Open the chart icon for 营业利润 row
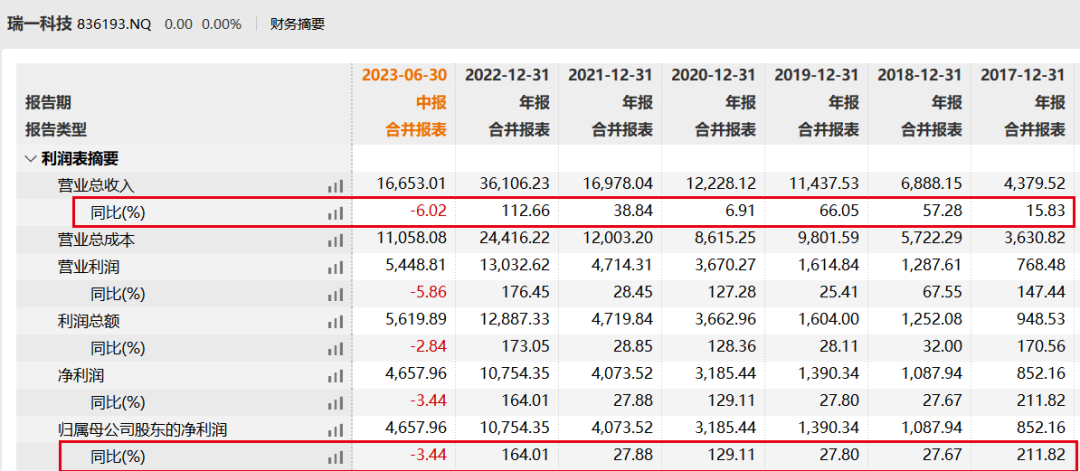Image resolution: width=1080 pixels, height=471 pixels. pos(335,267)
